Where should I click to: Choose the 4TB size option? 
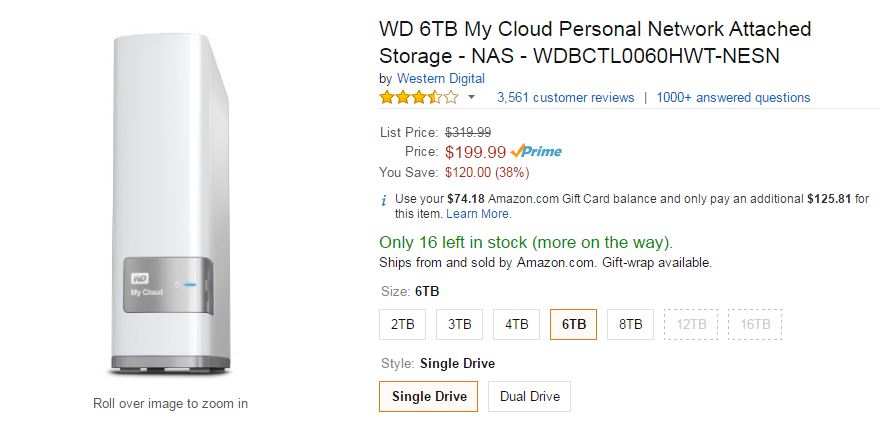517,324
